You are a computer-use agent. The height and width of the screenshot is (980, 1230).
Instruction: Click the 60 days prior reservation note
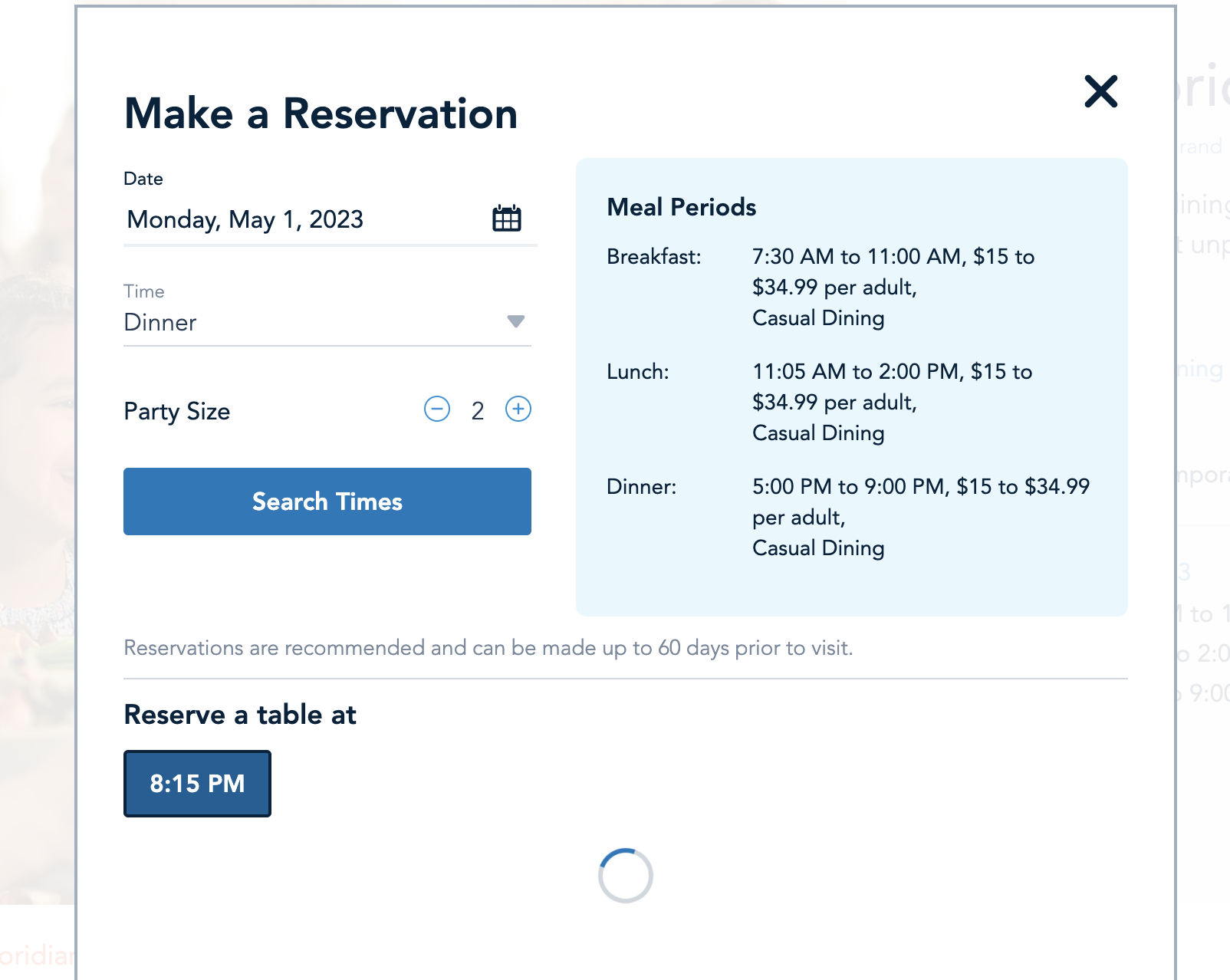[488, 648]
